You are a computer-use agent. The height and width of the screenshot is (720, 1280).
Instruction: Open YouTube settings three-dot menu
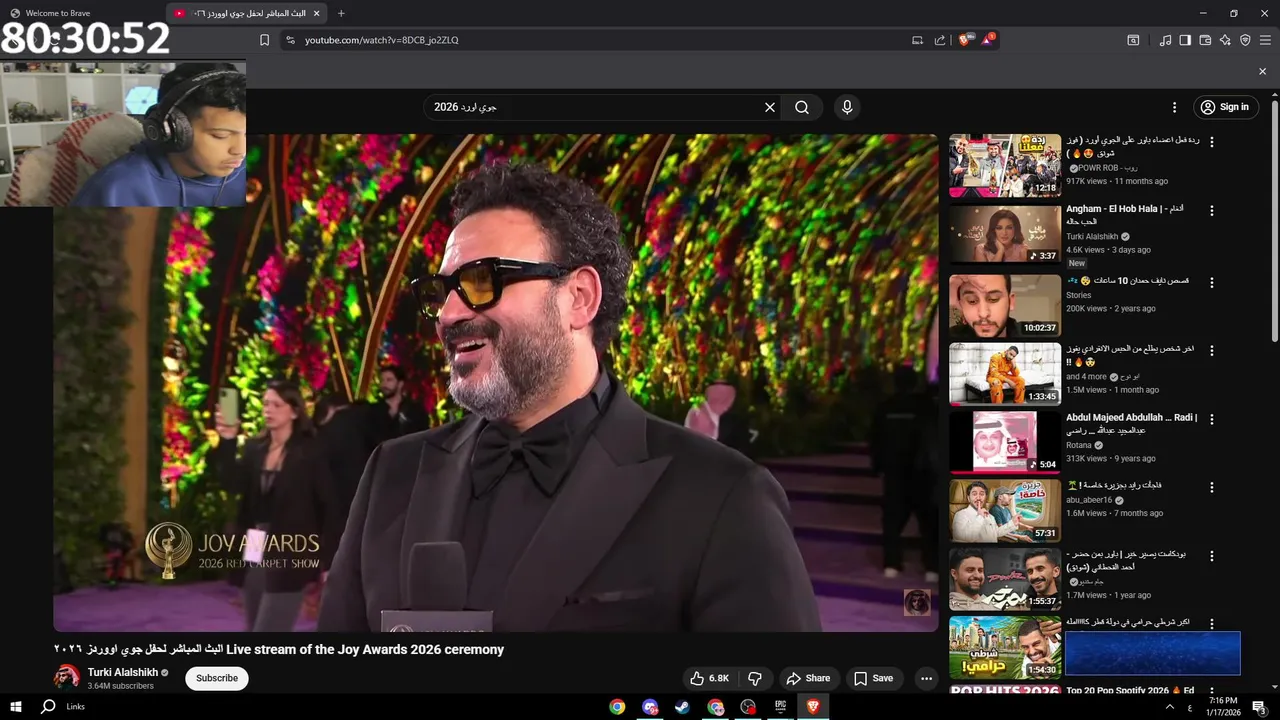click(x=1175, y=107)
